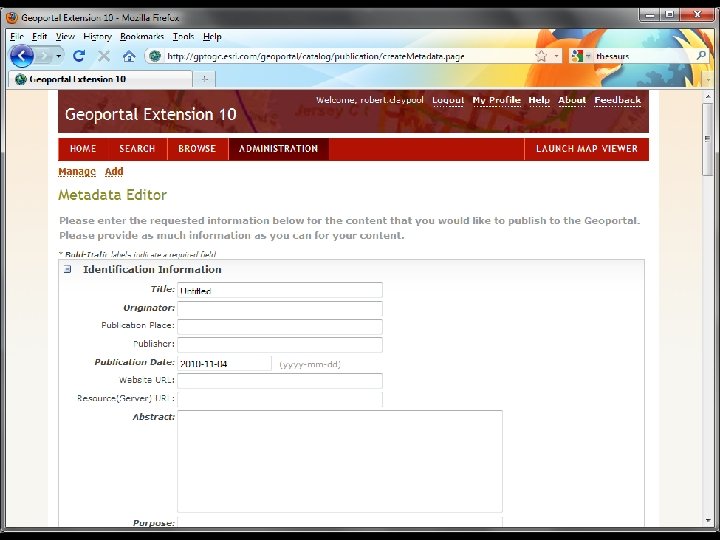Viewport: 720px width, 540px height.
Task: Go to the HOME navigation tab
Action: [x=83, y=149]
